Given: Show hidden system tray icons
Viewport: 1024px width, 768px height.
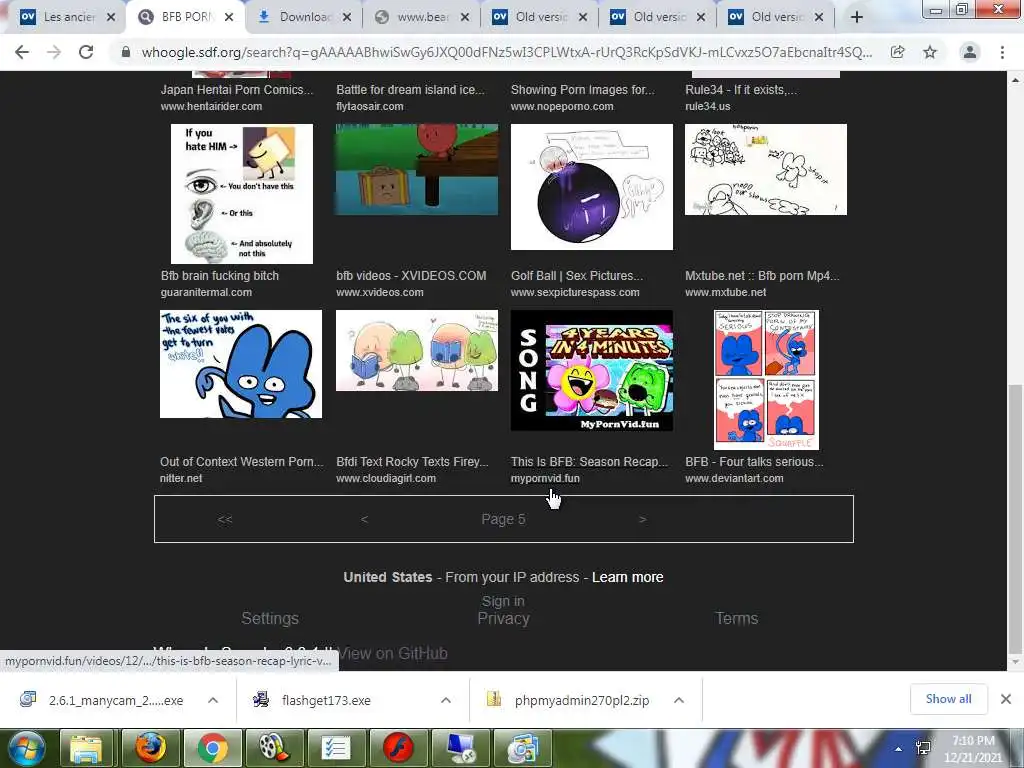Looking at the screenshot, I should point(899,749).
